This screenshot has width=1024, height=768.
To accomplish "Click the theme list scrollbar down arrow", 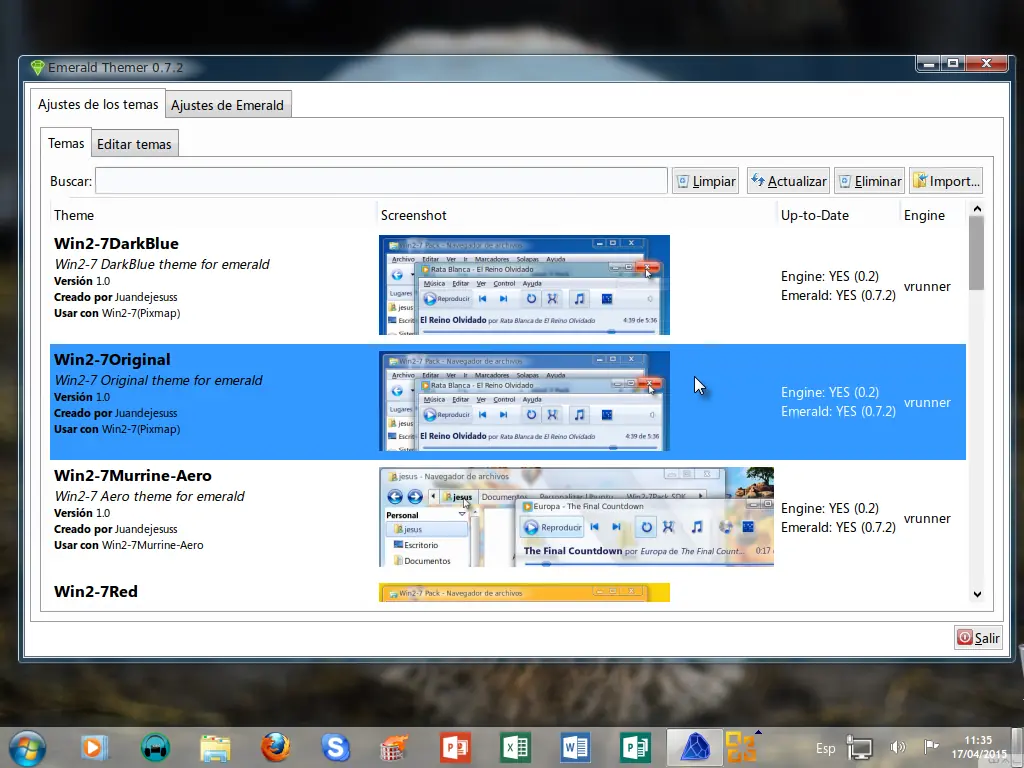I will coord(977,594).
